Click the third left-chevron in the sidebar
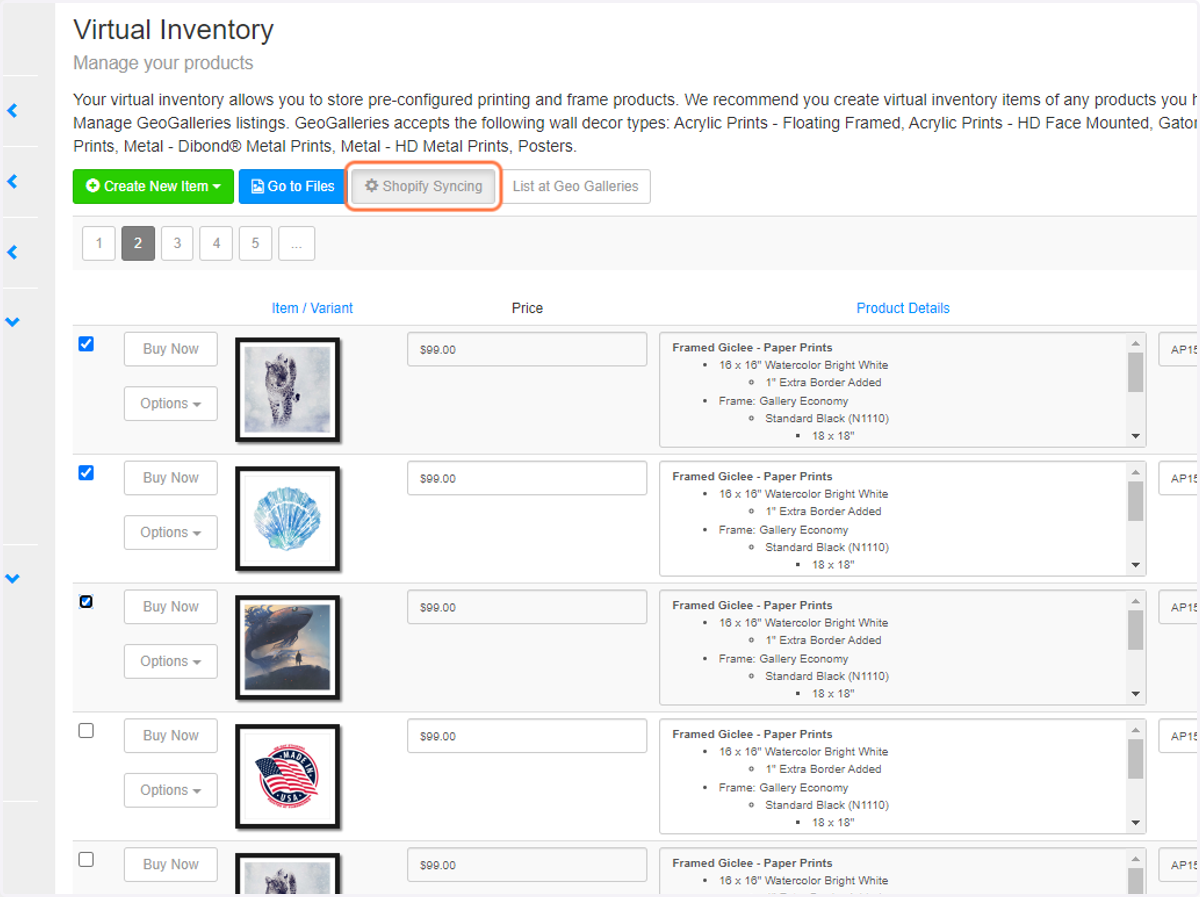This screenshot has height=897, width=1200. click(x=13, y=253)
